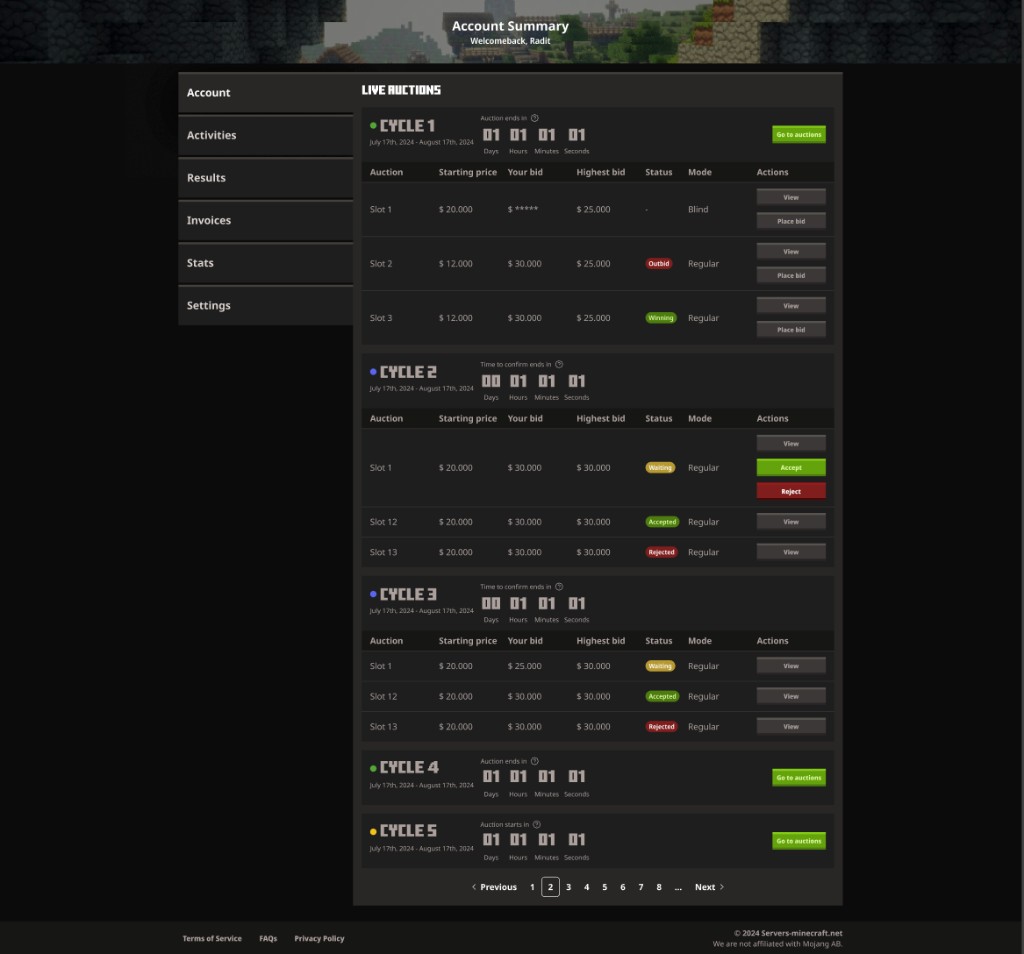
Task: Click the left chevron before Previous
Action: (473, 887)
